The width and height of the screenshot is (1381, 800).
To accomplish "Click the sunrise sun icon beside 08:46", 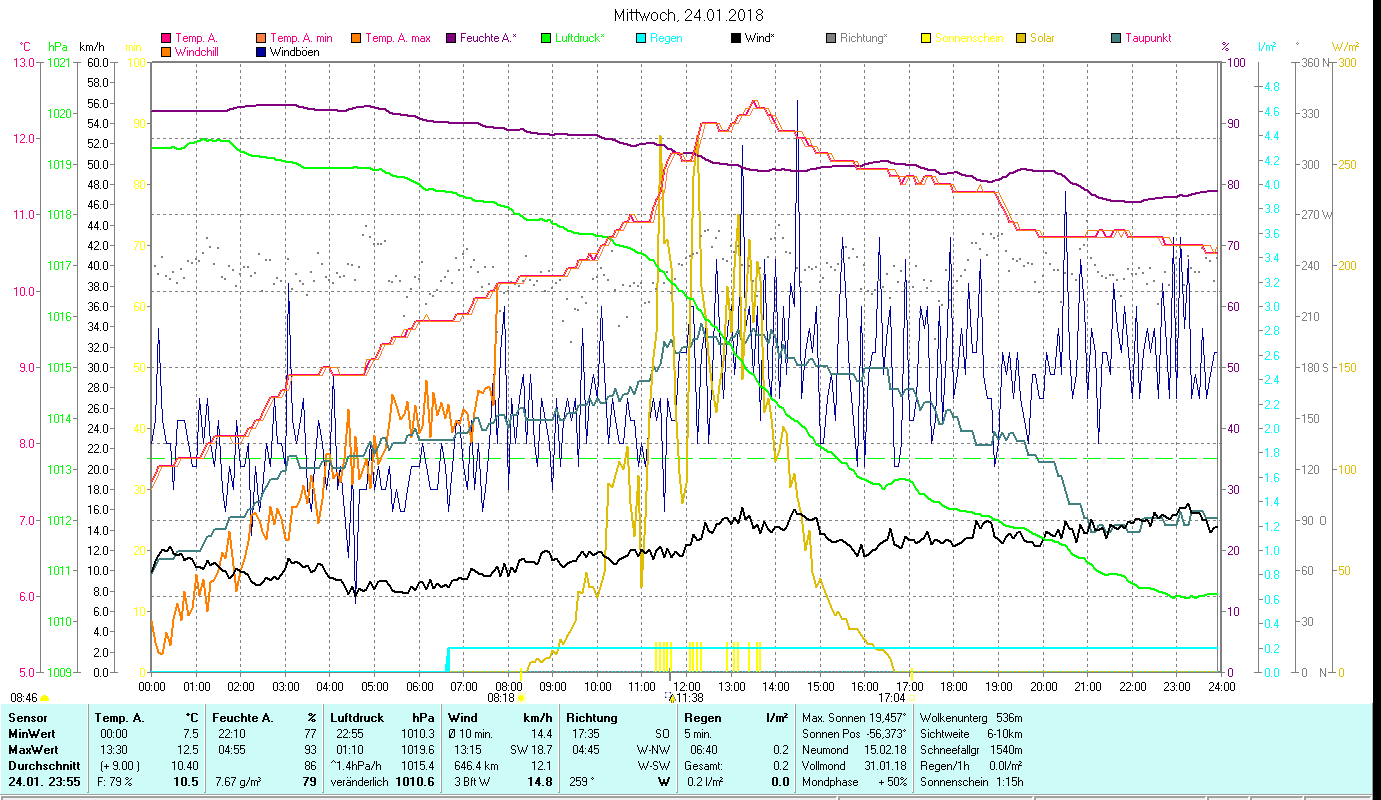I will (44, 698).
